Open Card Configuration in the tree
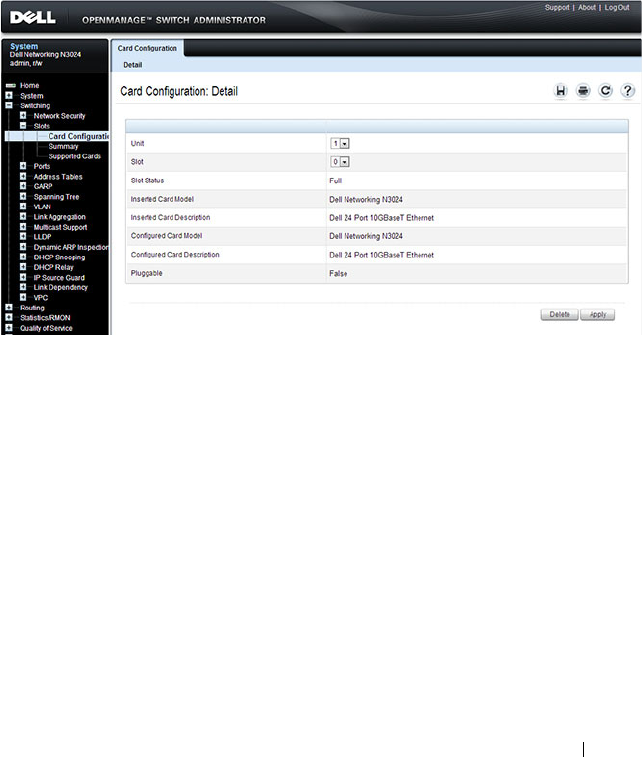The image size is (642, 757). [x=78, y=136]
